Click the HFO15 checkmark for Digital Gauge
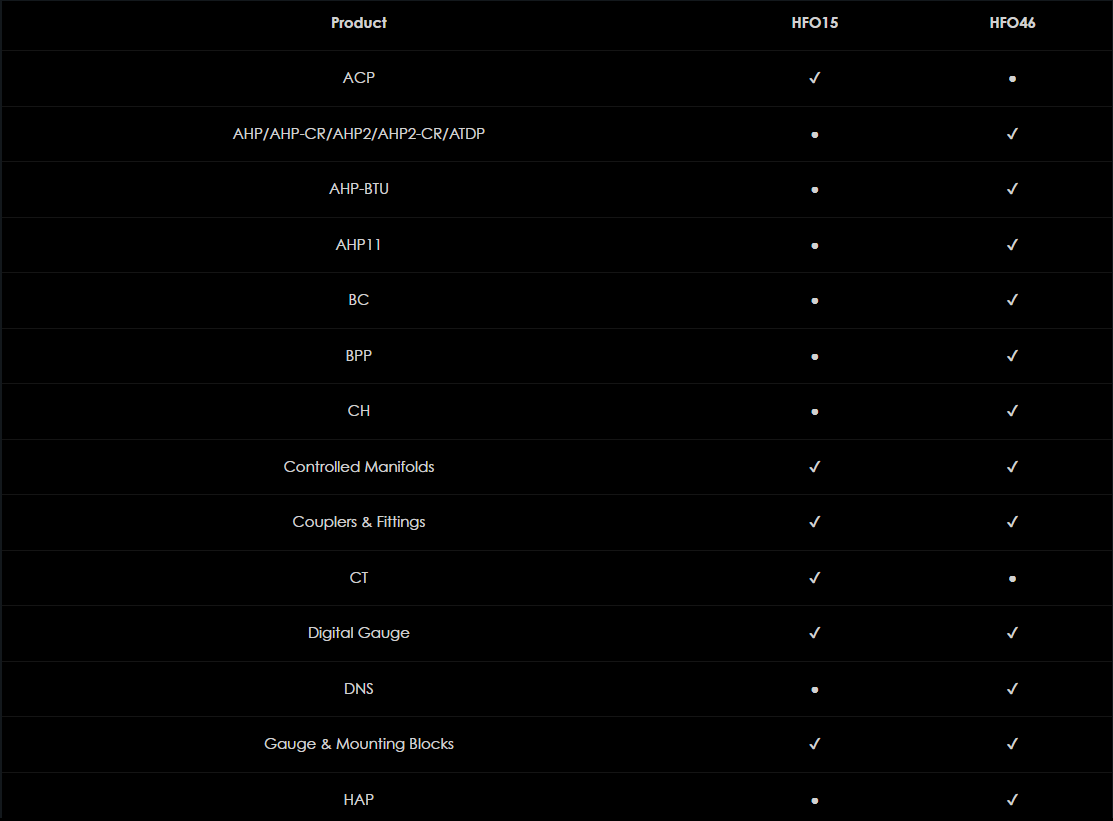 tap(814, 633)
